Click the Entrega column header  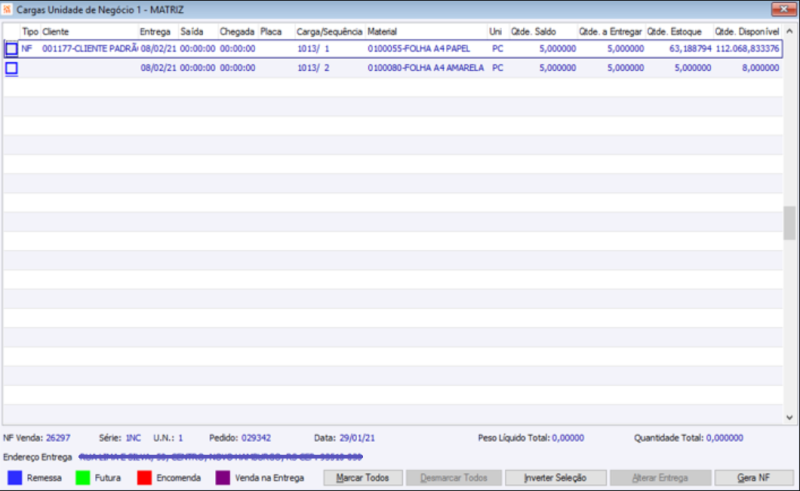pos(158,32)
